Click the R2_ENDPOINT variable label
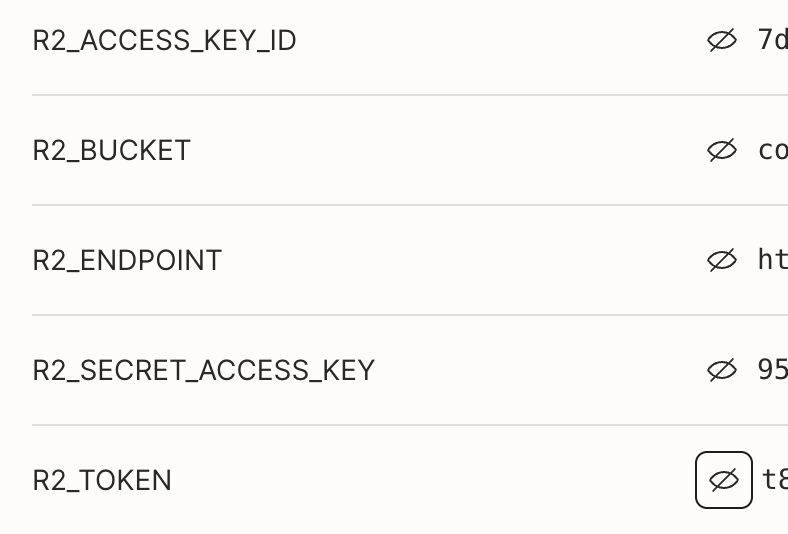788x534 pixels. [127, 260]
